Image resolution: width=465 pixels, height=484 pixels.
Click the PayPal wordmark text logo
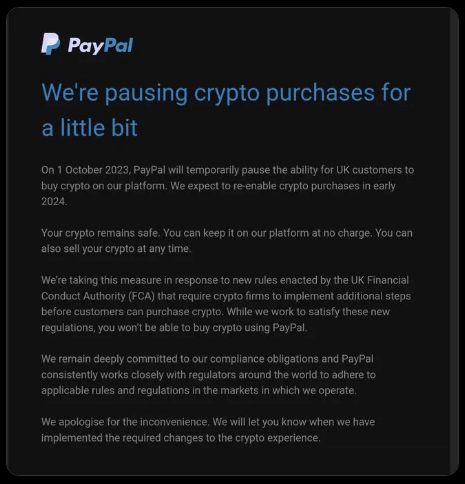point(100,46)
